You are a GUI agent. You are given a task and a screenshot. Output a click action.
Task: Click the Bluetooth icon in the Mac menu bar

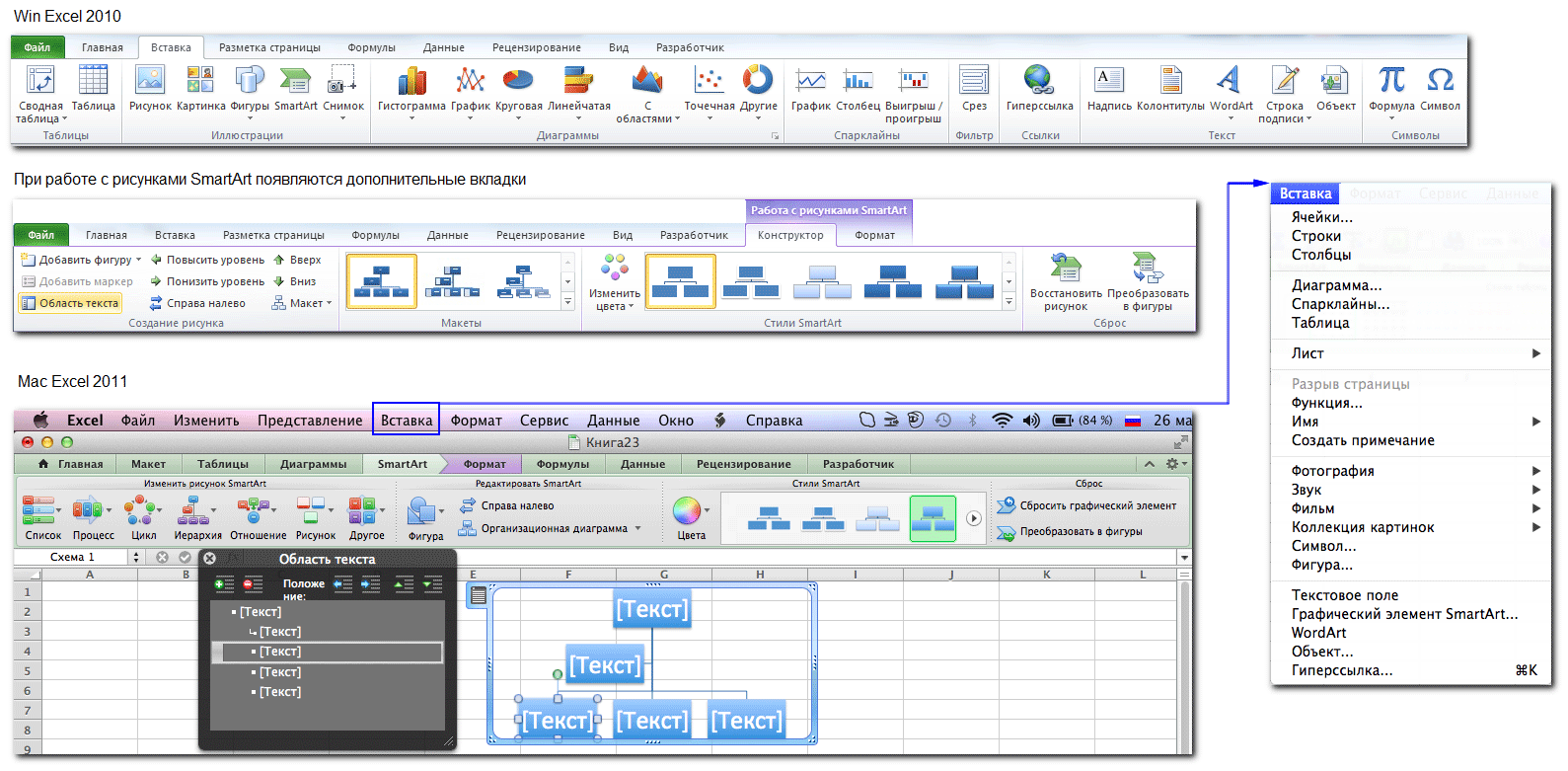(x=972, y=420)
